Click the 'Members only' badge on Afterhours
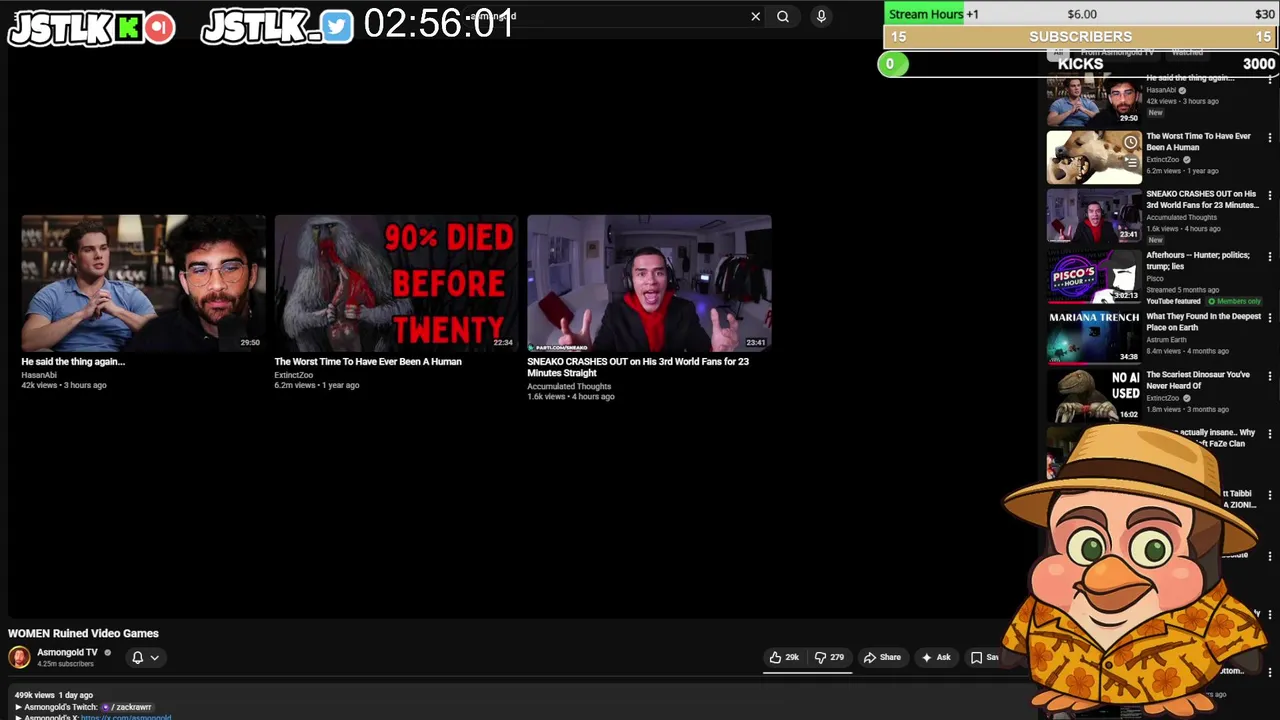The height and width of the screenshot is (720, 1280). point(1235,301)
